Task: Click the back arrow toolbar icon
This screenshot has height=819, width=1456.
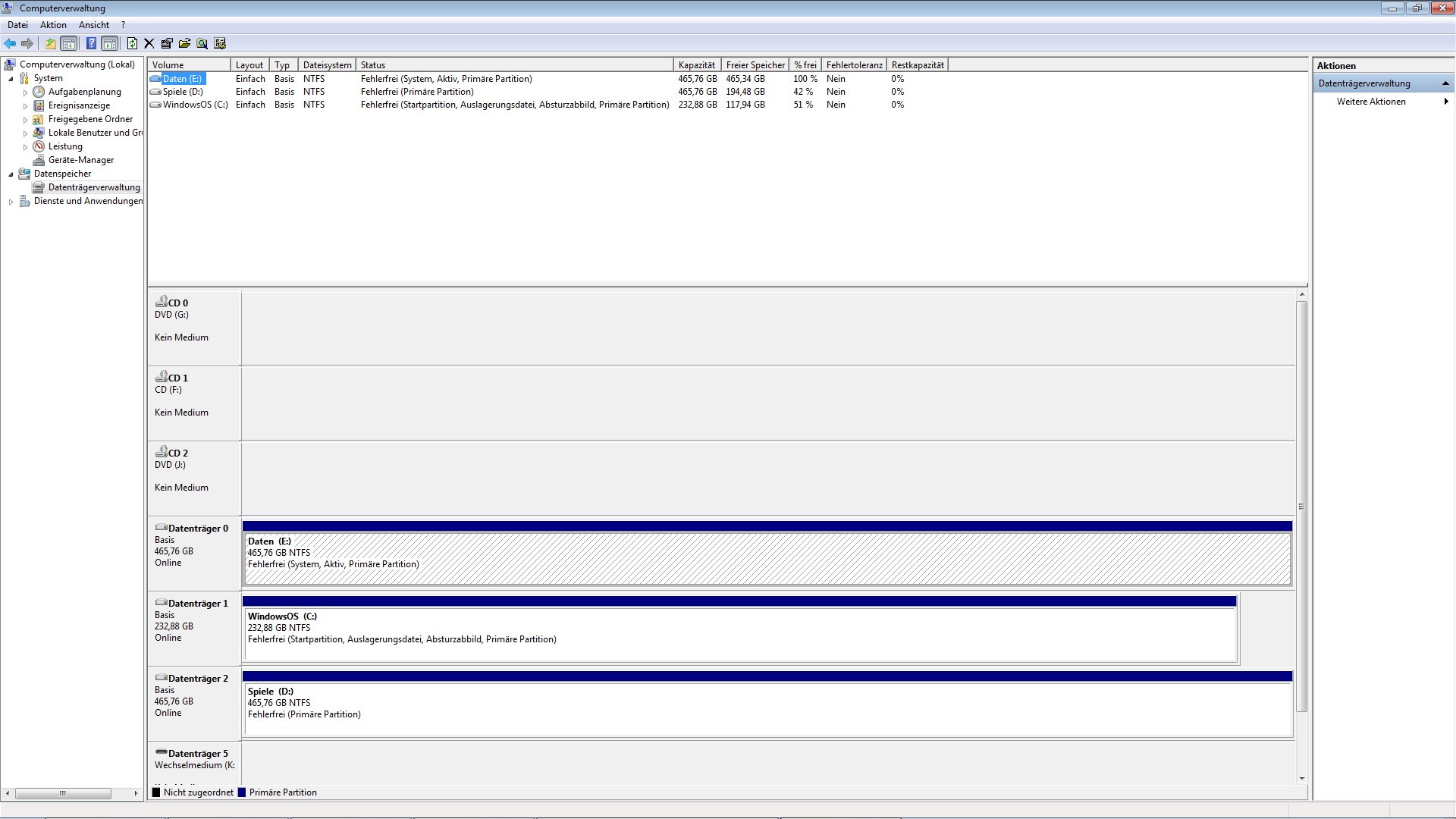Action: coord(10,44)
